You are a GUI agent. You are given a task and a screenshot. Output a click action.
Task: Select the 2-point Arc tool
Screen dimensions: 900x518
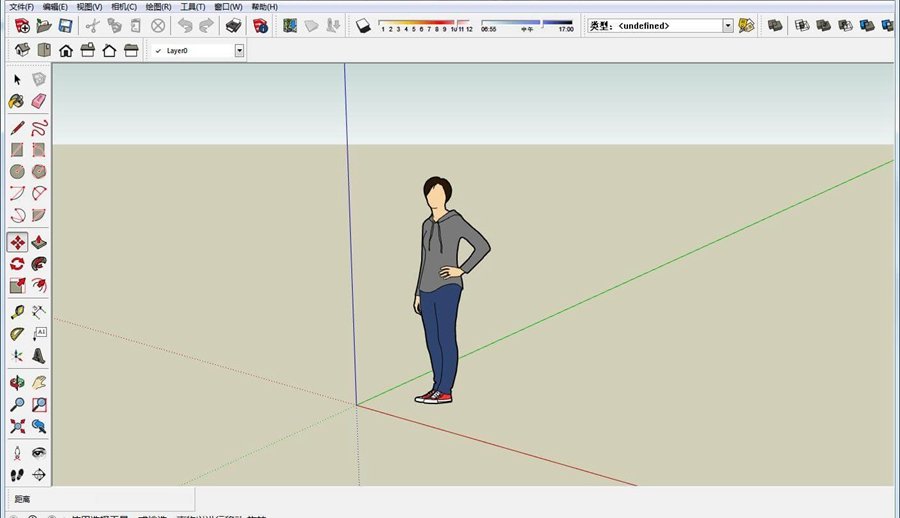tap(17, 193)
